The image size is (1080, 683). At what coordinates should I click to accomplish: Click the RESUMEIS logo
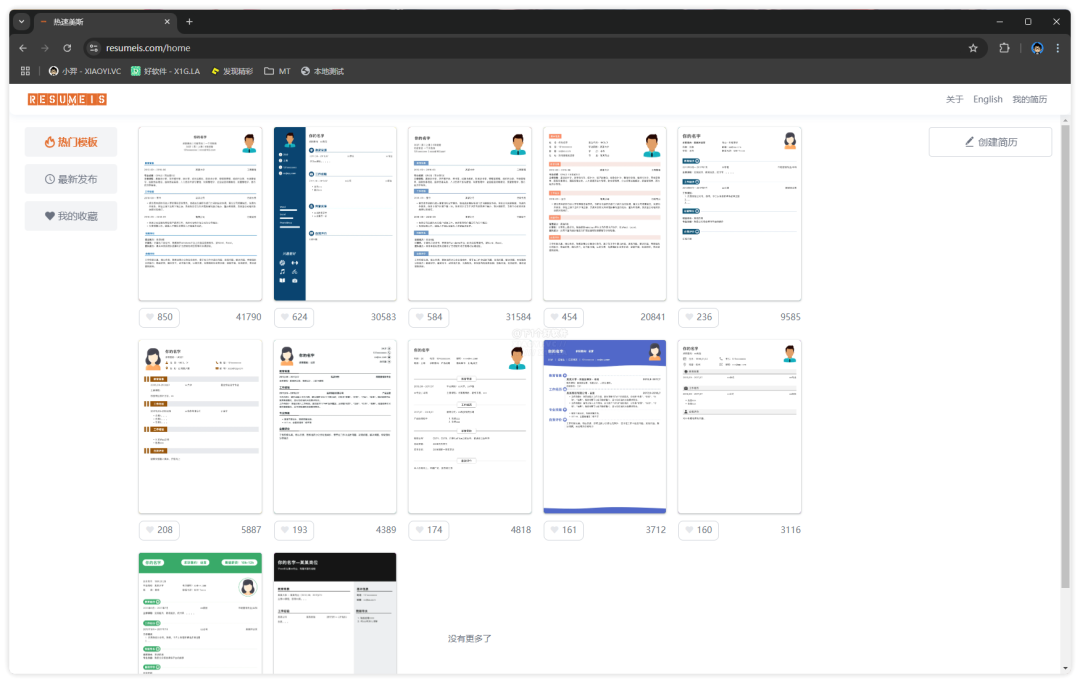point(67,99)
